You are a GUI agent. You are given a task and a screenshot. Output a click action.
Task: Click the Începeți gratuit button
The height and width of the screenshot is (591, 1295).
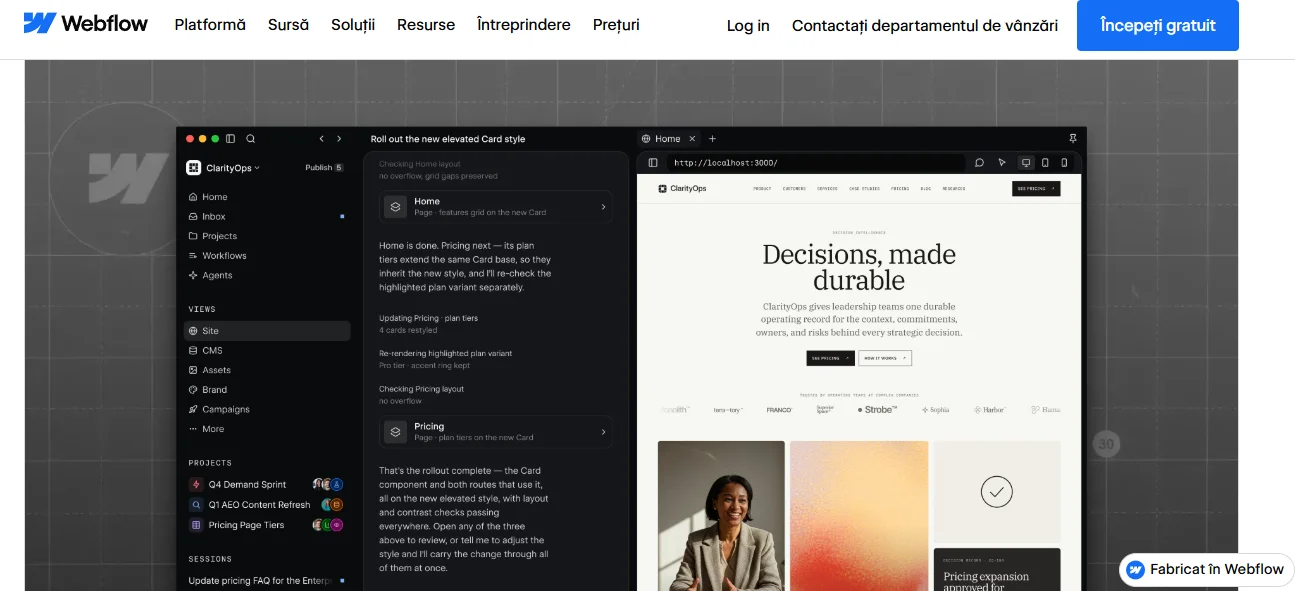click(1158, 25)
